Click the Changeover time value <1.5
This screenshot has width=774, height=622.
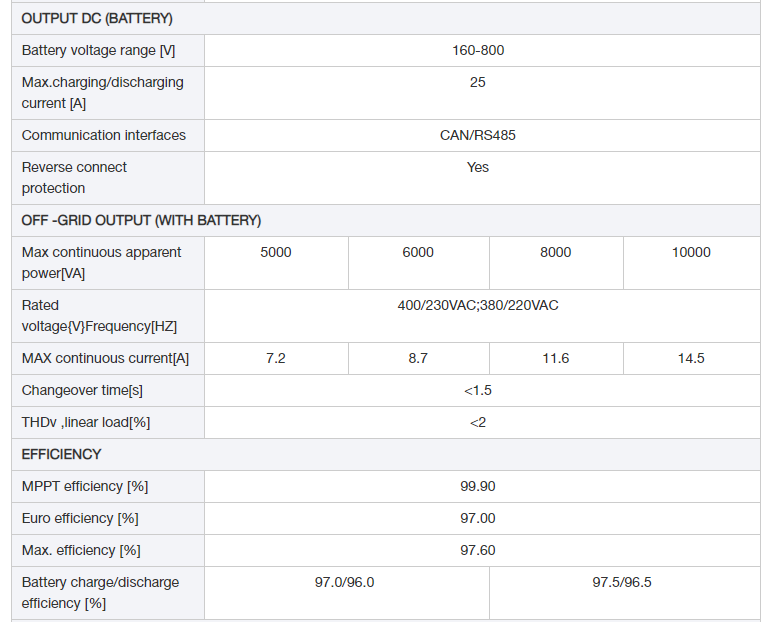click(x=478, y=390)
